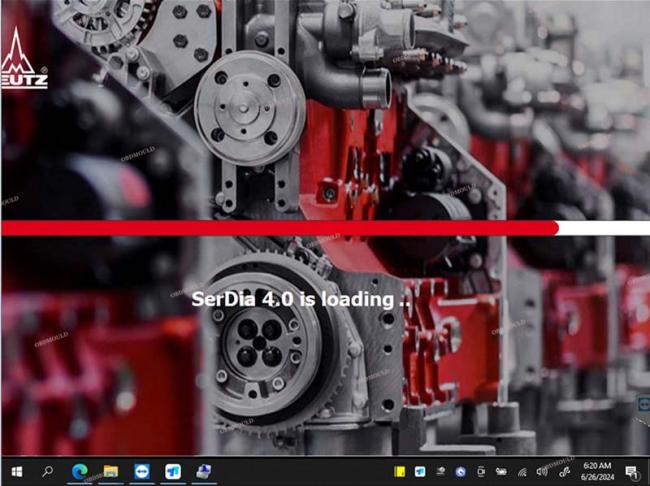Open File Explorer from the taskbar
Screen dimensions: 650x486
(x=110, y=471)
